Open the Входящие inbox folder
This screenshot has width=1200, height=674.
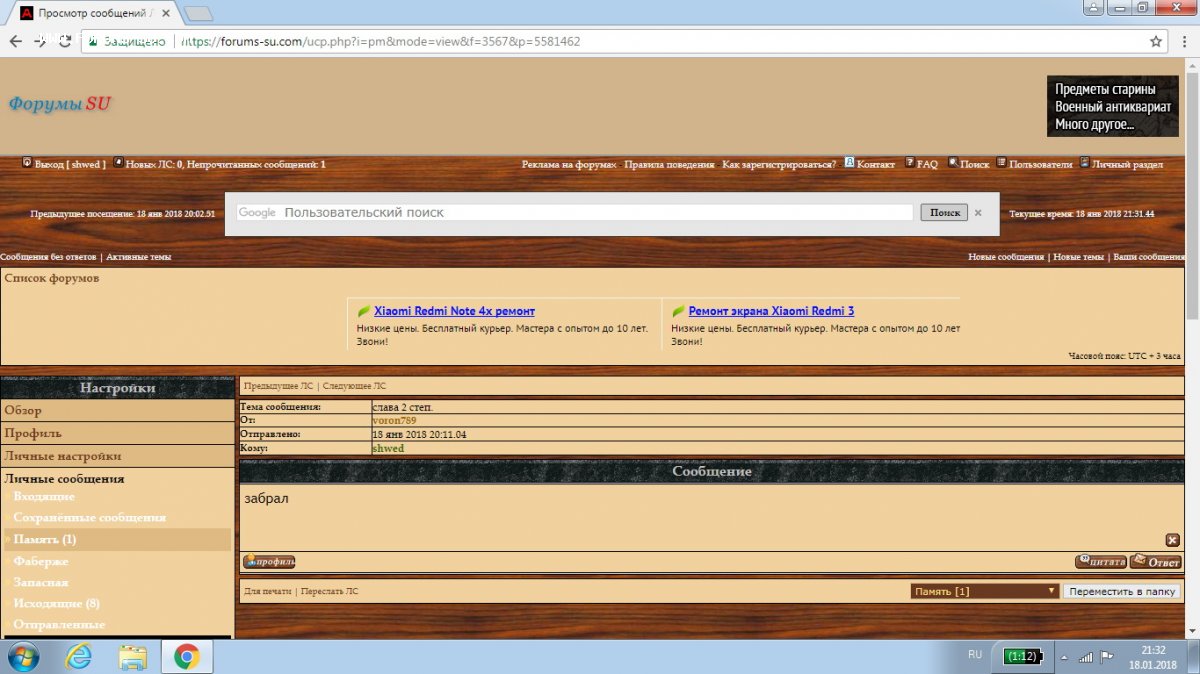(44, 497)
